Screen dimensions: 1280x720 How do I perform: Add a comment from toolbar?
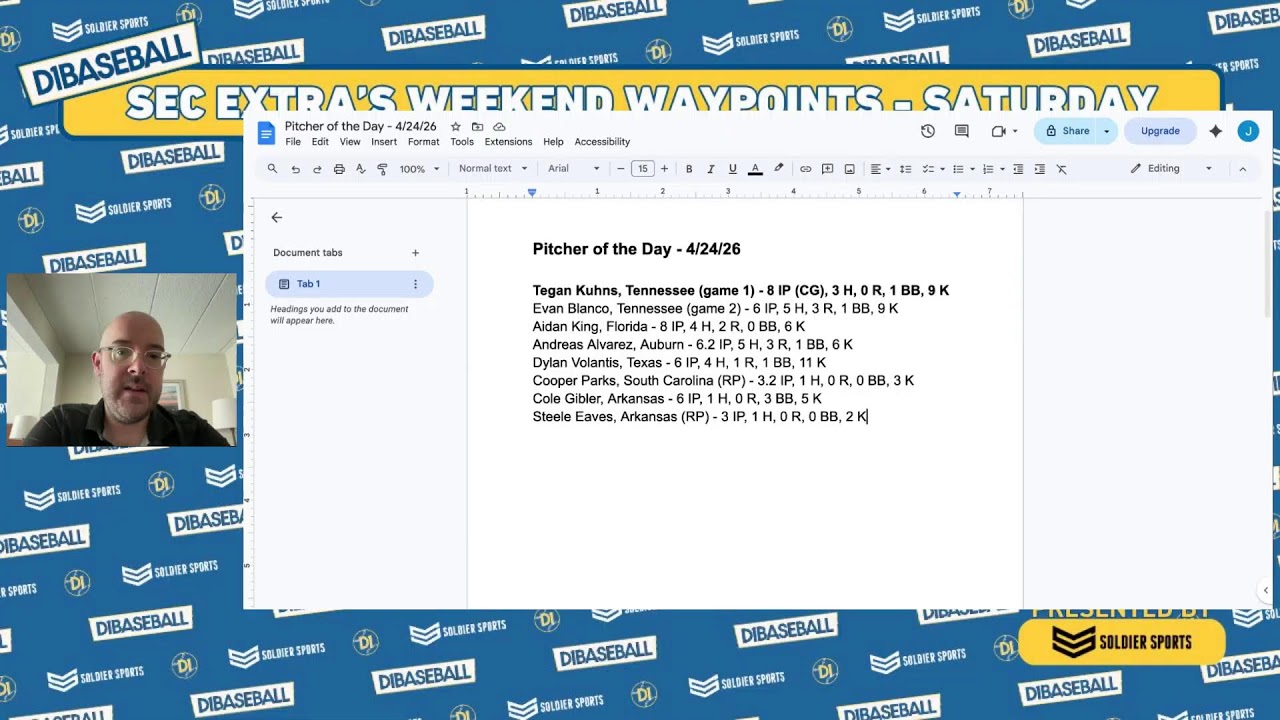click(x=827, y=169)
